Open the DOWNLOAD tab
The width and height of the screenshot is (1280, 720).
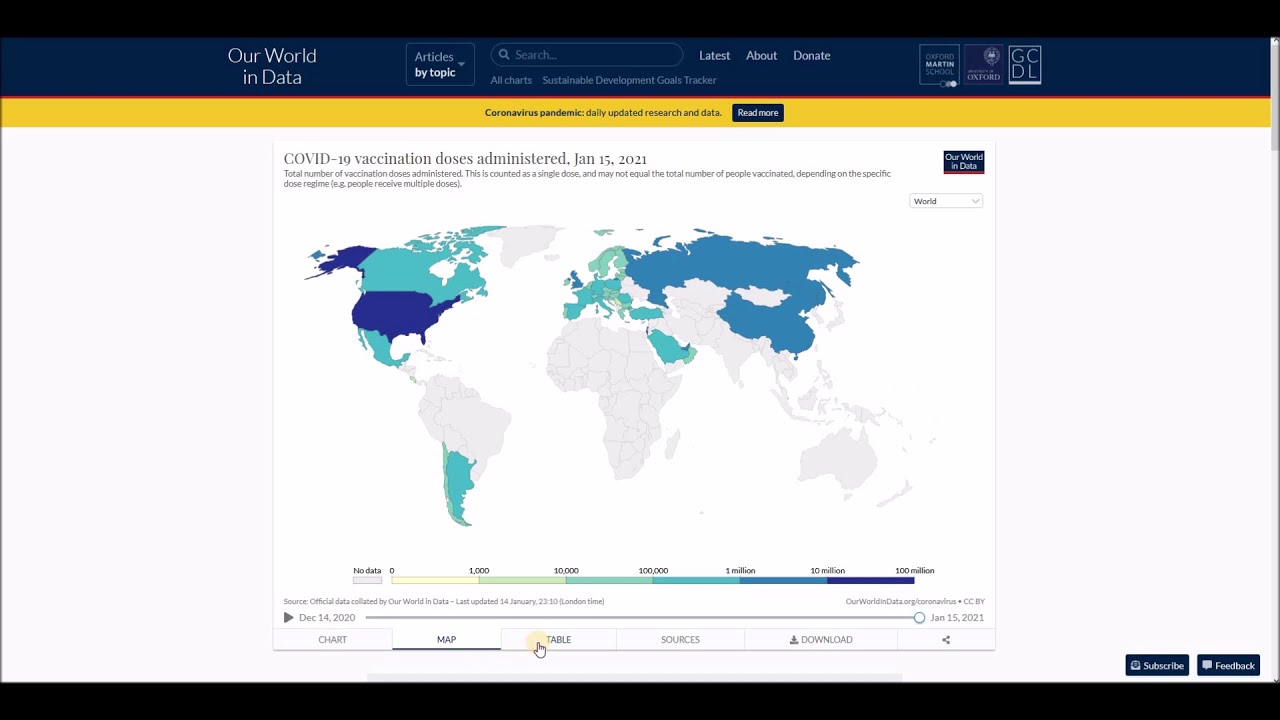pyautogui.click(x=821, y=640)
